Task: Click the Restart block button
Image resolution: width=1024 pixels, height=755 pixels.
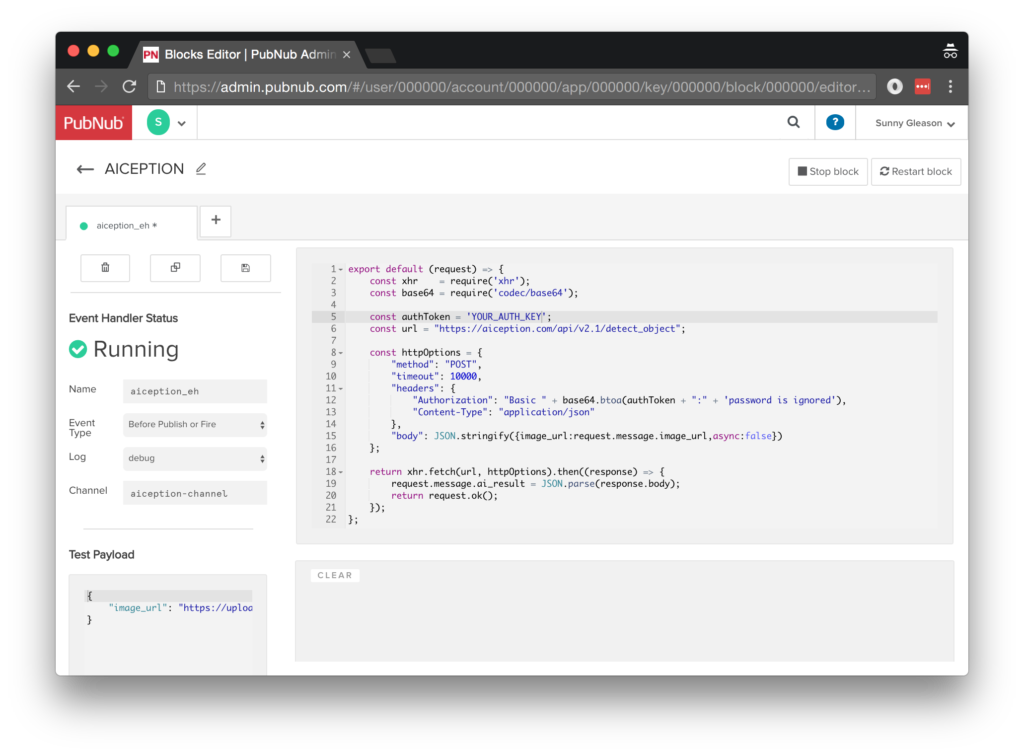Action: (x=915, y=172)
